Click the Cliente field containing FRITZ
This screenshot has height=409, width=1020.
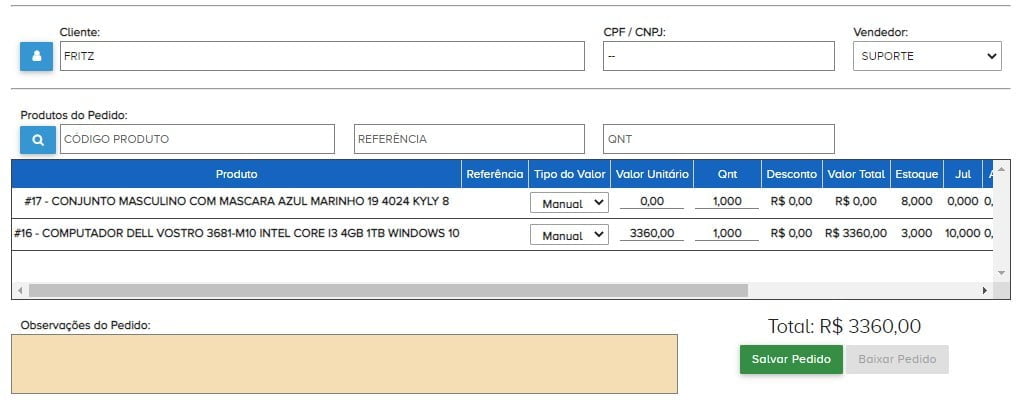pos(322,56)
